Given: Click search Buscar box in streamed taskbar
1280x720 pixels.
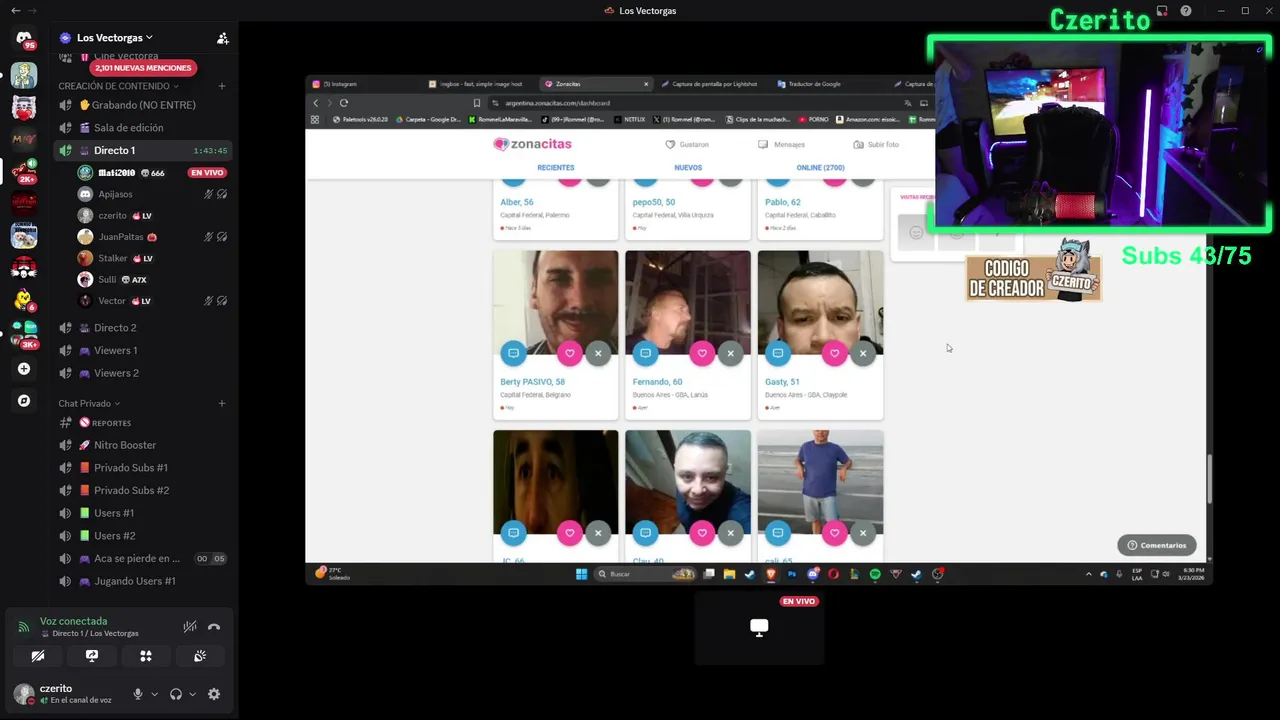Looking at the screenshot, I should pyautogui.click(x=646, y=574).
